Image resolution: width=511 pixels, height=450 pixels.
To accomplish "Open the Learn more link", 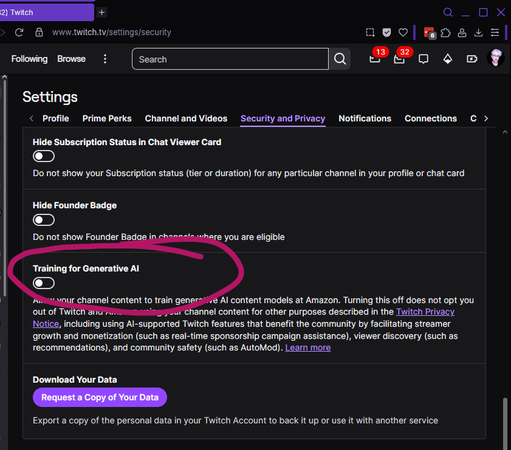I will 308,348.
